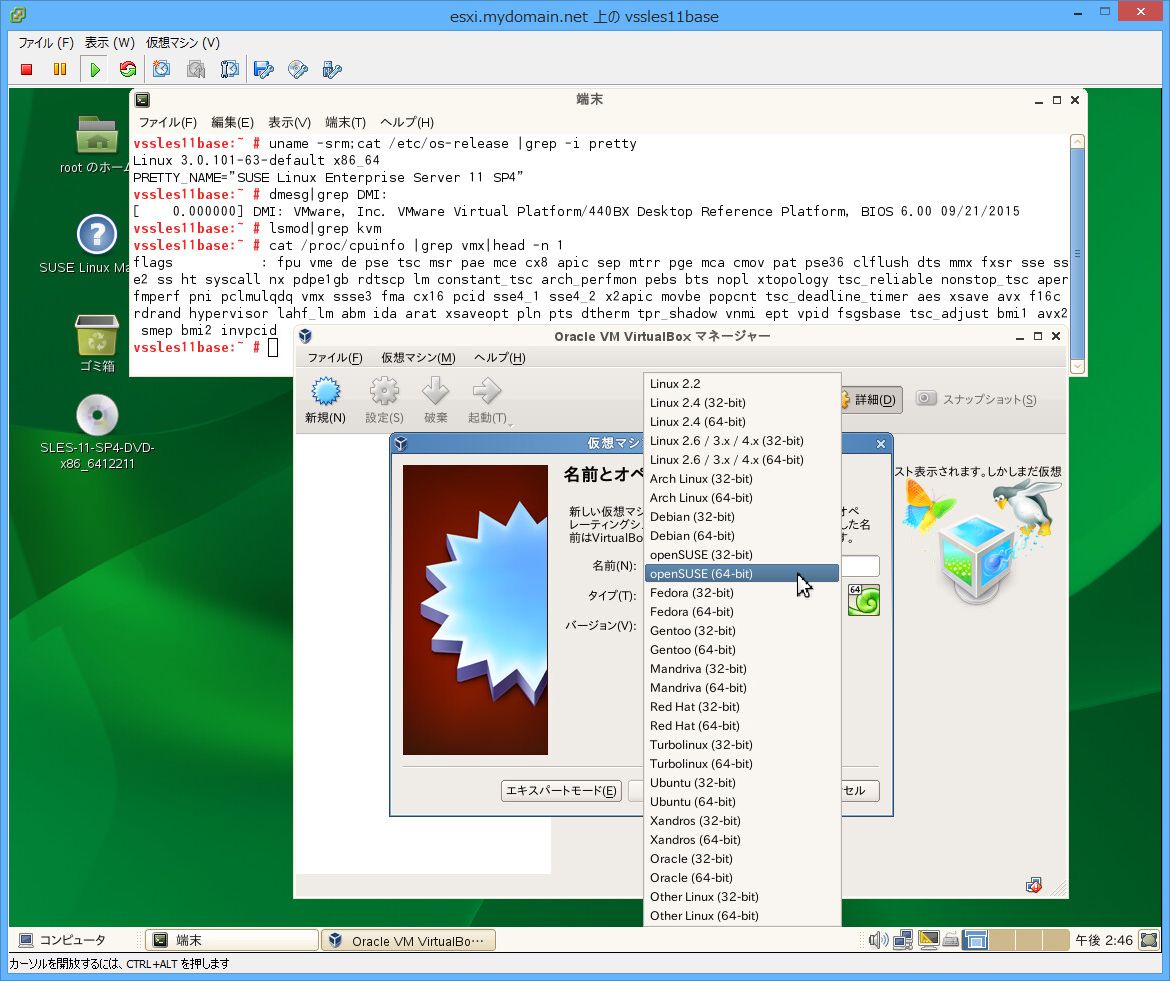Click the USB device connection icon
This screenshot has width=1170, height=981.
(331, 69)
